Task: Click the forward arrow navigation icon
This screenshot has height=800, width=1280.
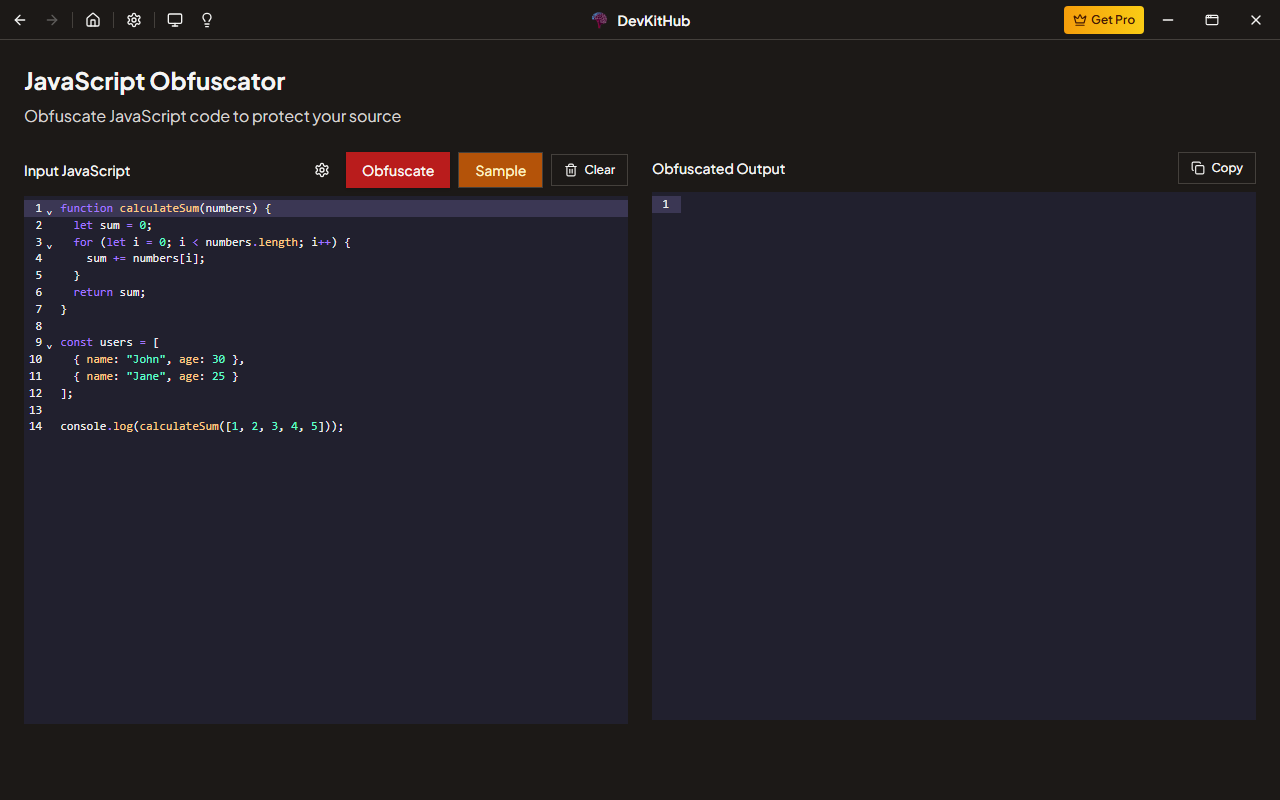Action: [x=52, y=20]
